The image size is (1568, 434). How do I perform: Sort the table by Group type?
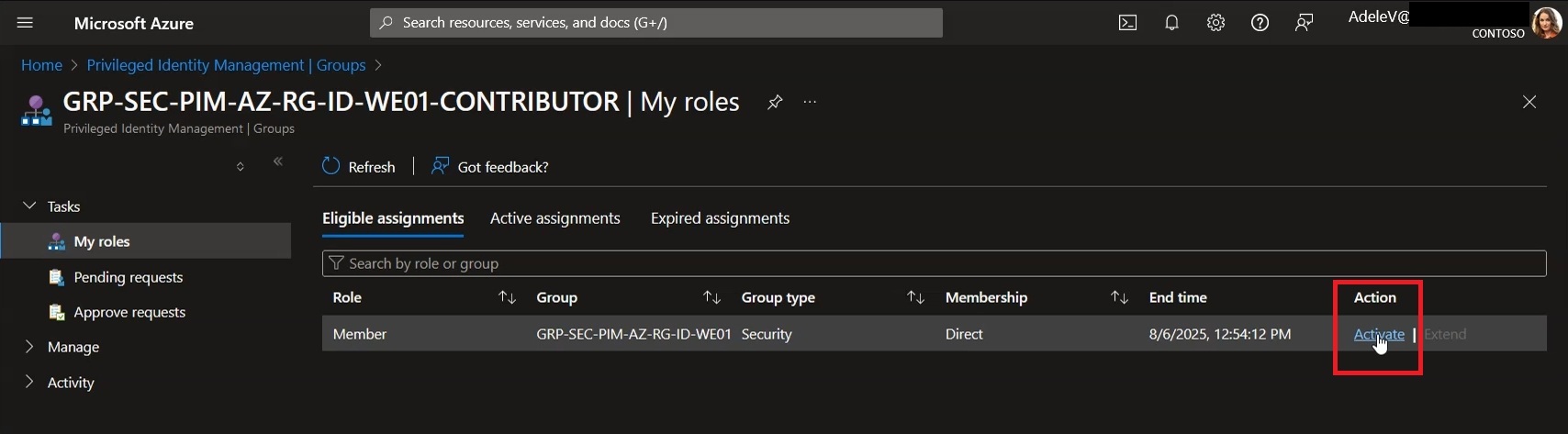click(915, 297)
